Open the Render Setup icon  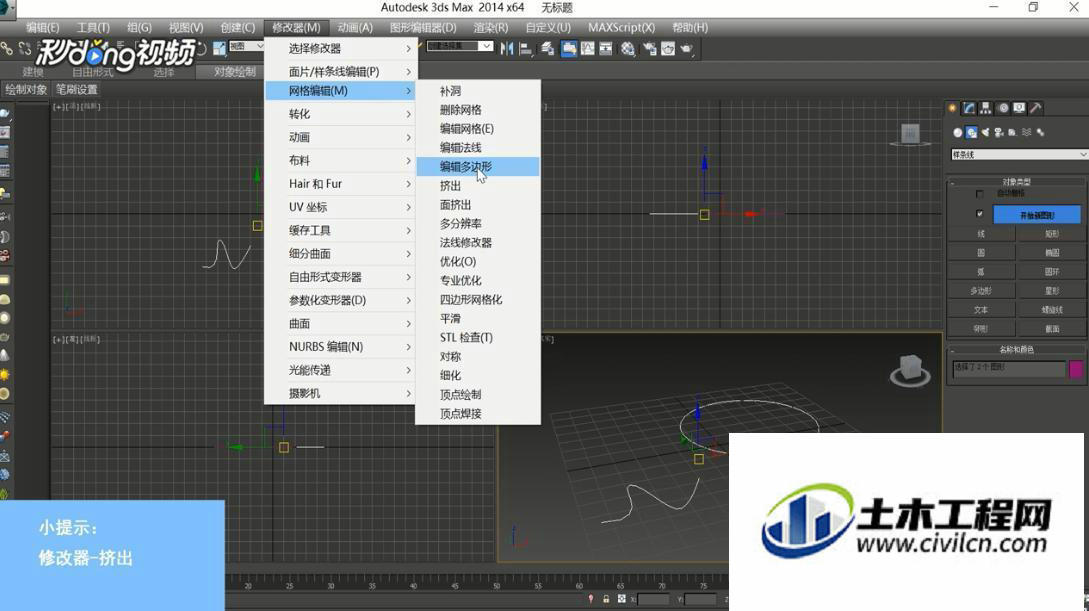[x=650, y=49]
